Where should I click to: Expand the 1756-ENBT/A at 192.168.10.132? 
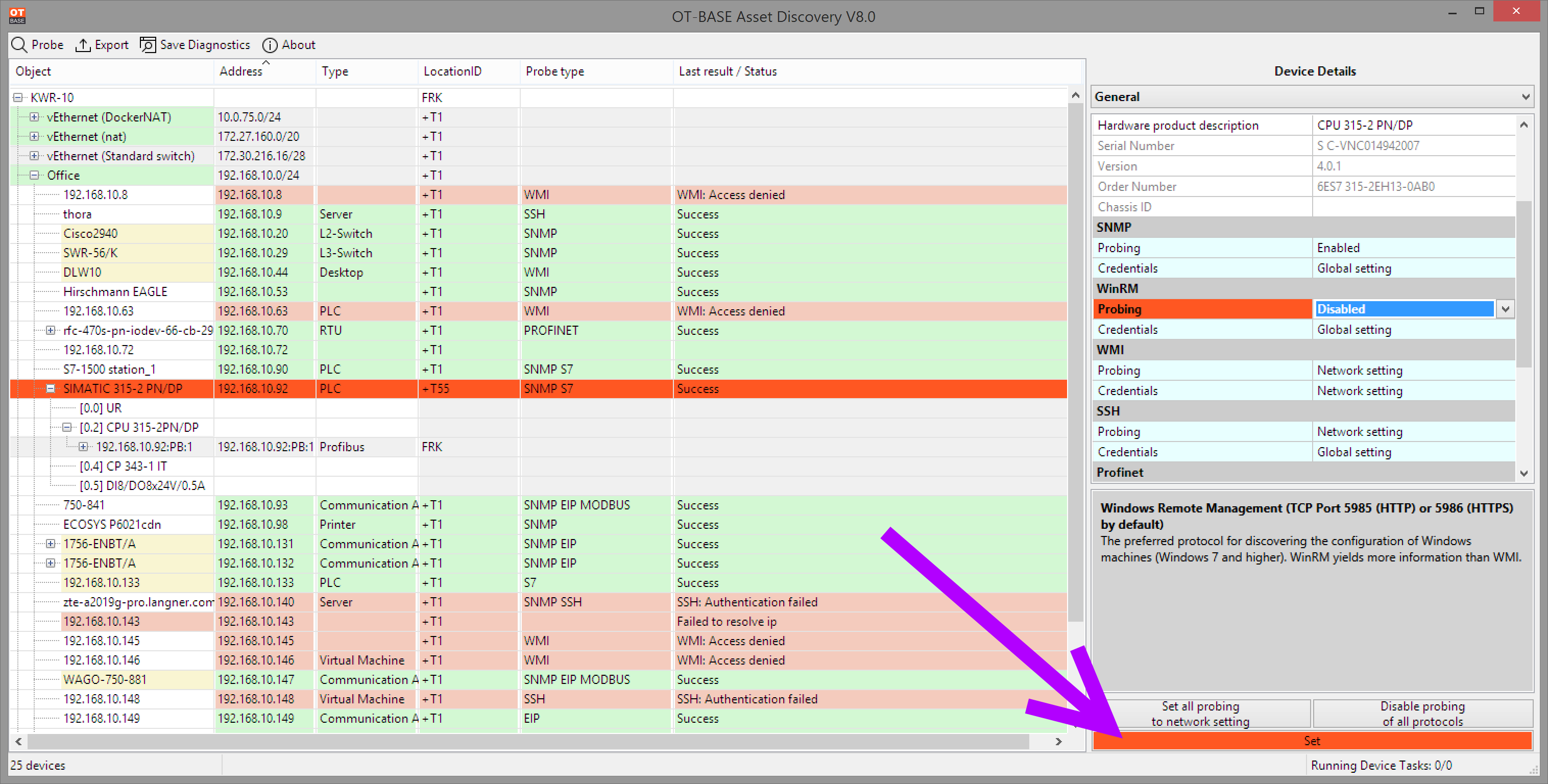pos(51,563)
